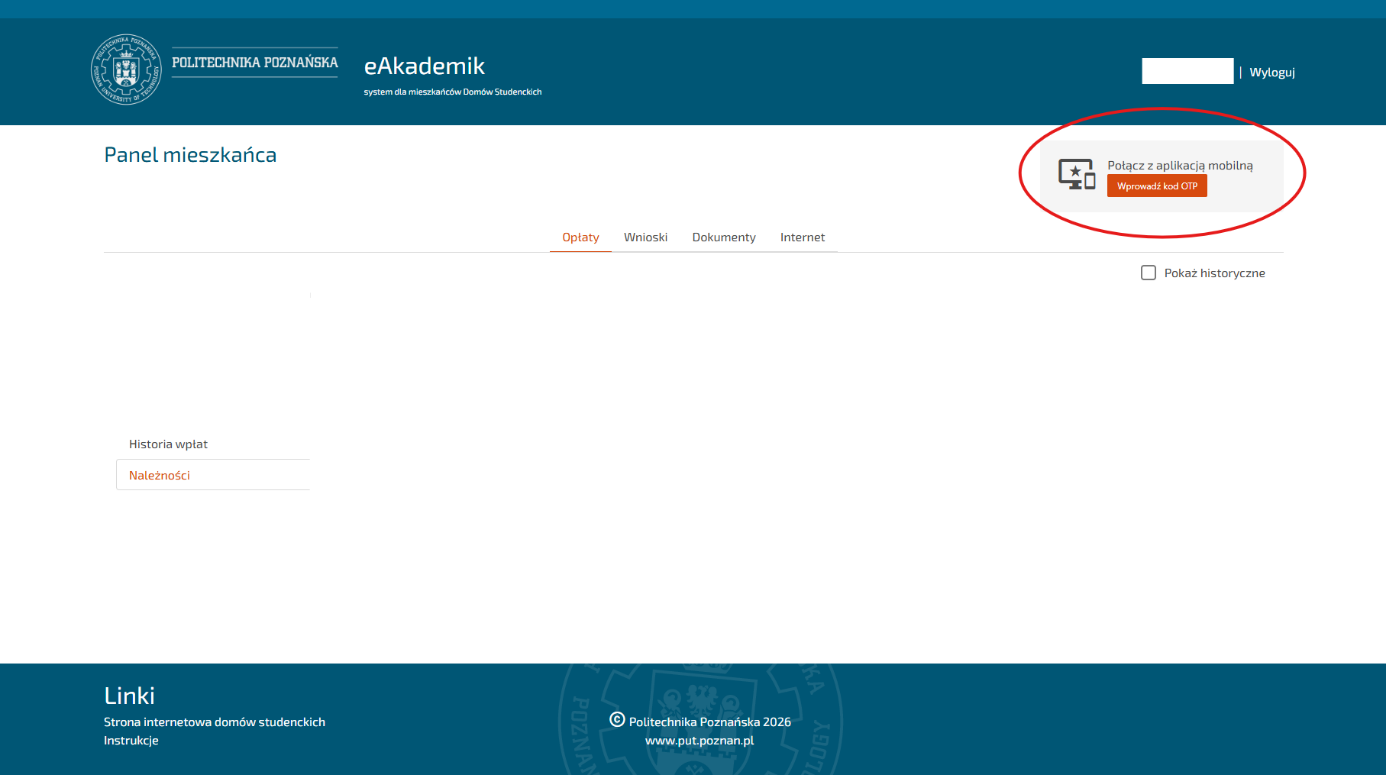Switch to the Wnioski tab

tap(645, 237)
